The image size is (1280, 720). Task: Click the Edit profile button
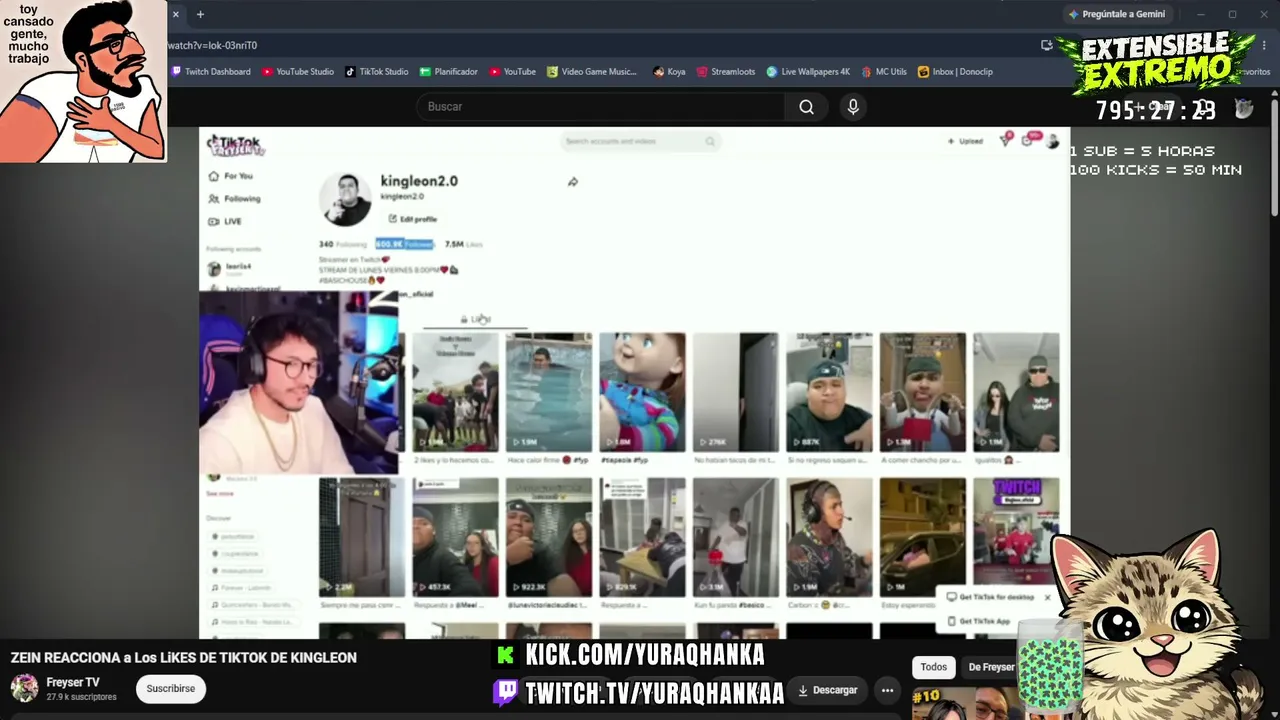(413, 219)
